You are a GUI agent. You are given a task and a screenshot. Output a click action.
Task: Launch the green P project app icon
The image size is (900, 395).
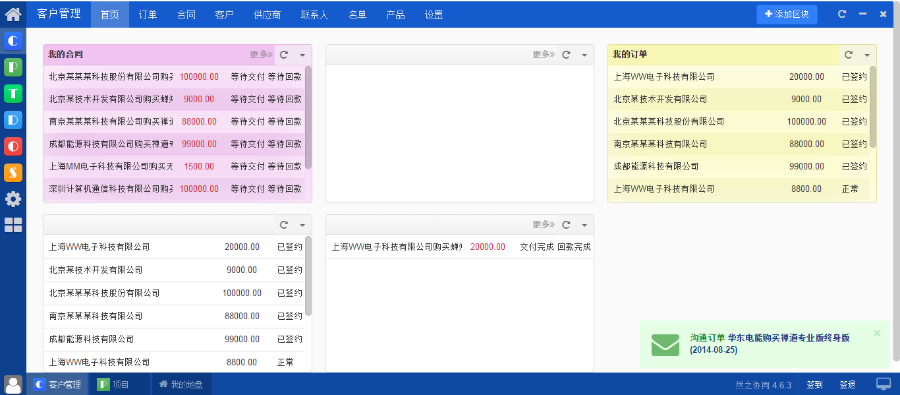[13, 67]
